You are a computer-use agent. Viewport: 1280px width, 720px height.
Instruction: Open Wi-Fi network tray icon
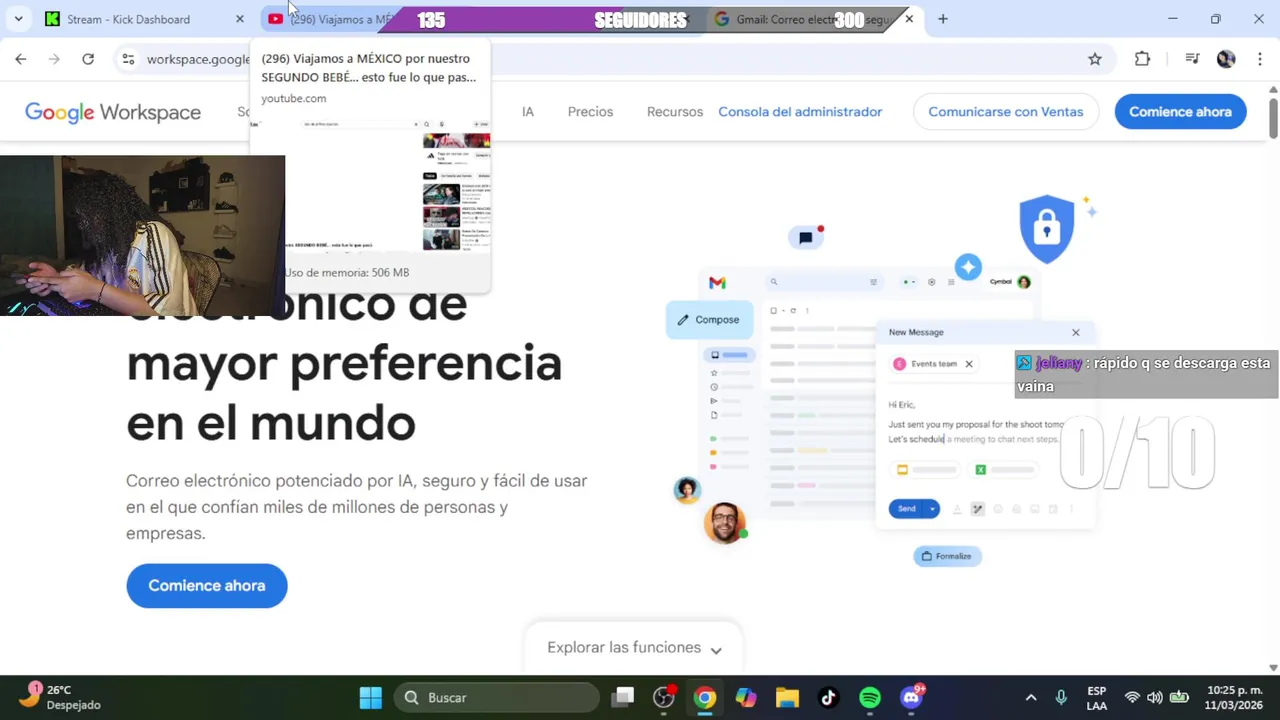(x=1132, y=698)
